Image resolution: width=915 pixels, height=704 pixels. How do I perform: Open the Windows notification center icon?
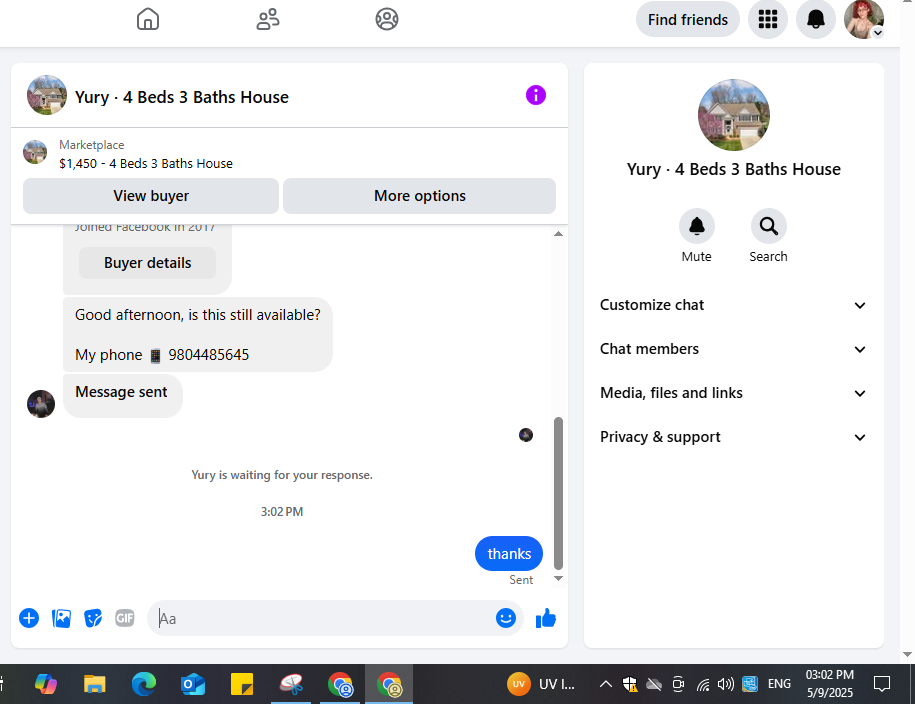[x=881, y=684]
